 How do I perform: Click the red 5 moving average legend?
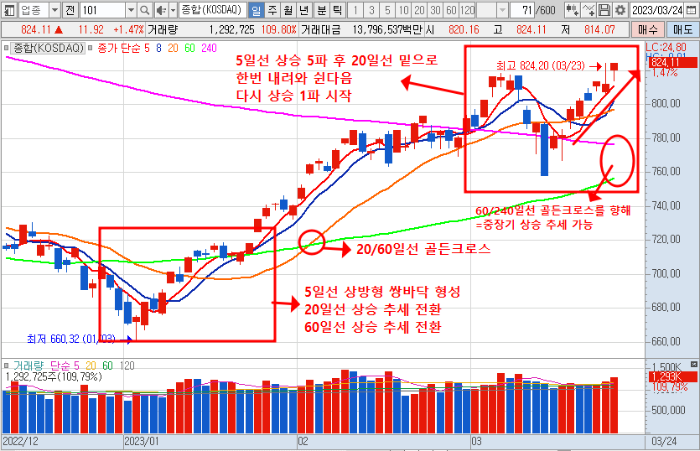(x=147, y=48)
